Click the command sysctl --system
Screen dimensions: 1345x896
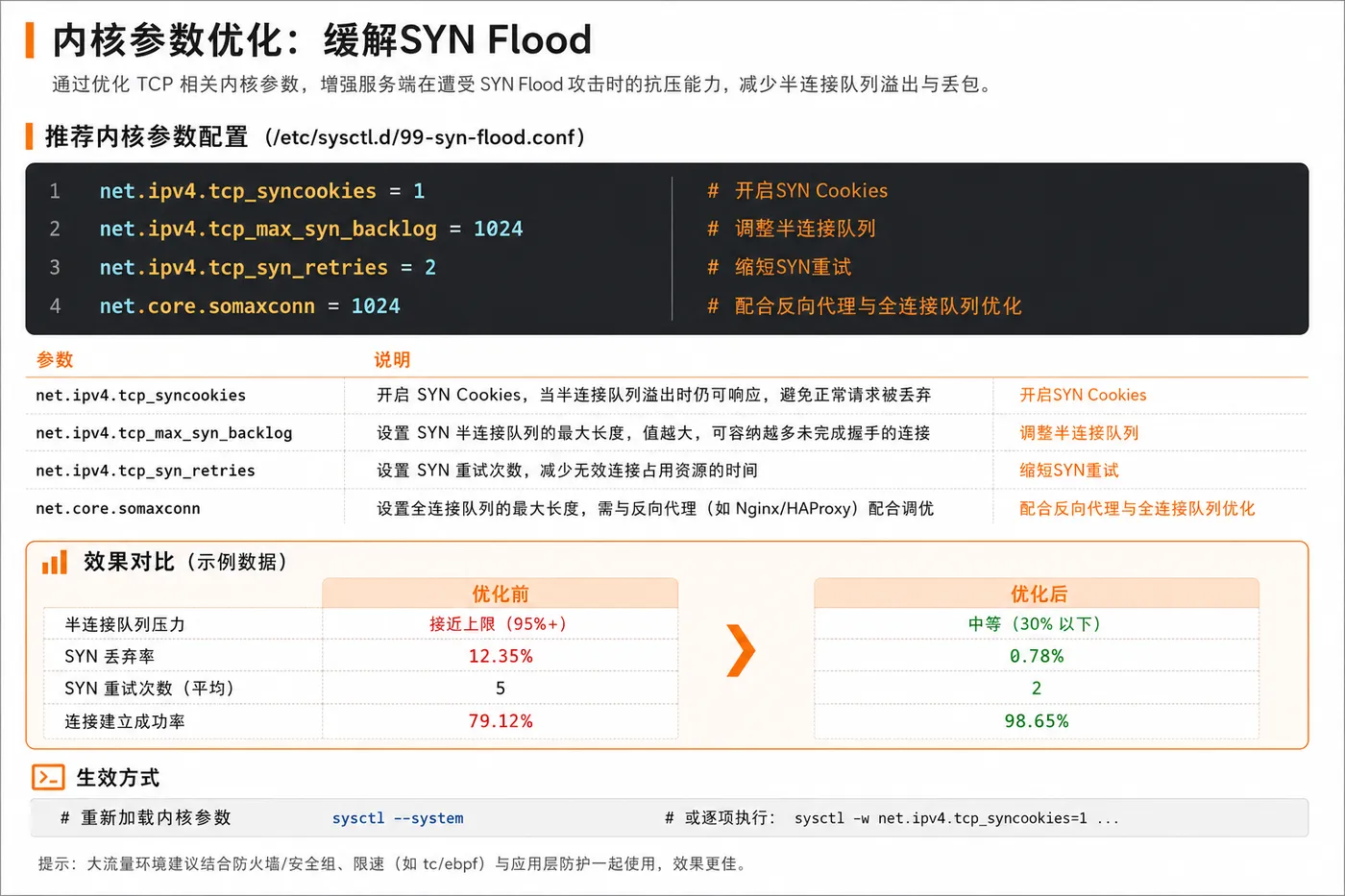(398, 818)
